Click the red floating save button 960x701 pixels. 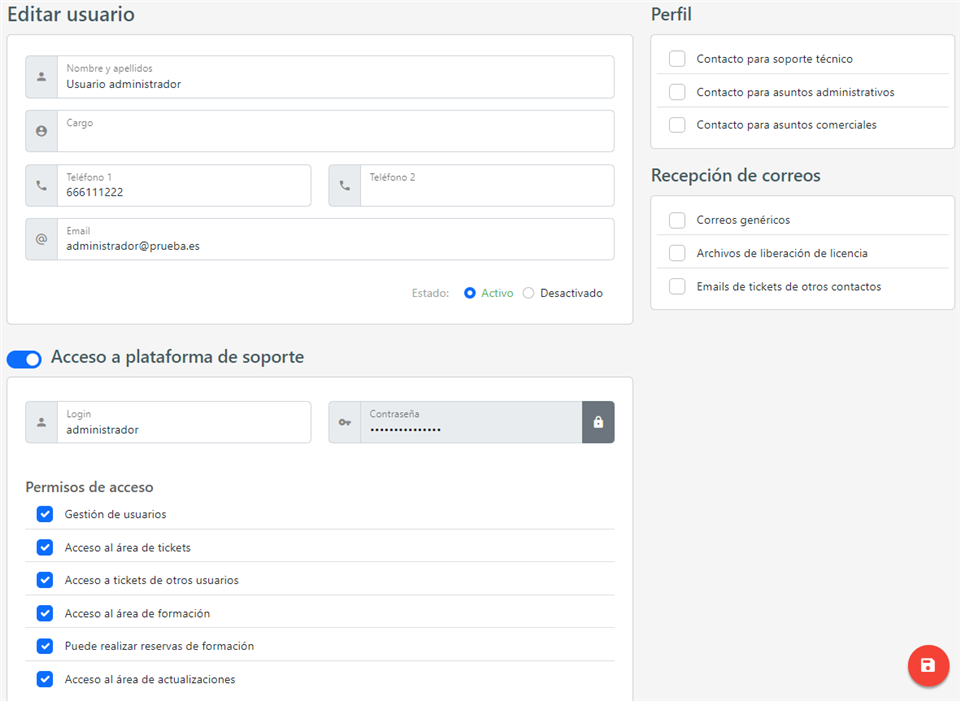(x=928, y=666)
